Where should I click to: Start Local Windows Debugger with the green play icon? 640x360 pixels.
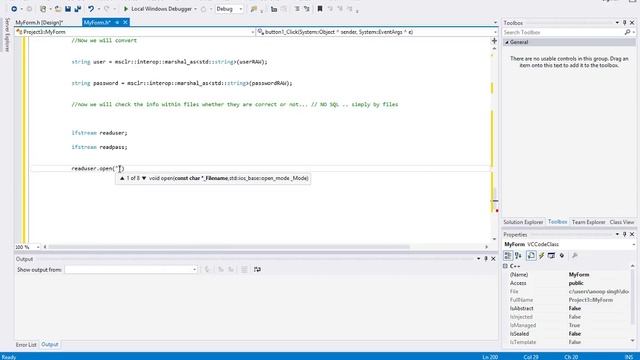tap(126, 9)
